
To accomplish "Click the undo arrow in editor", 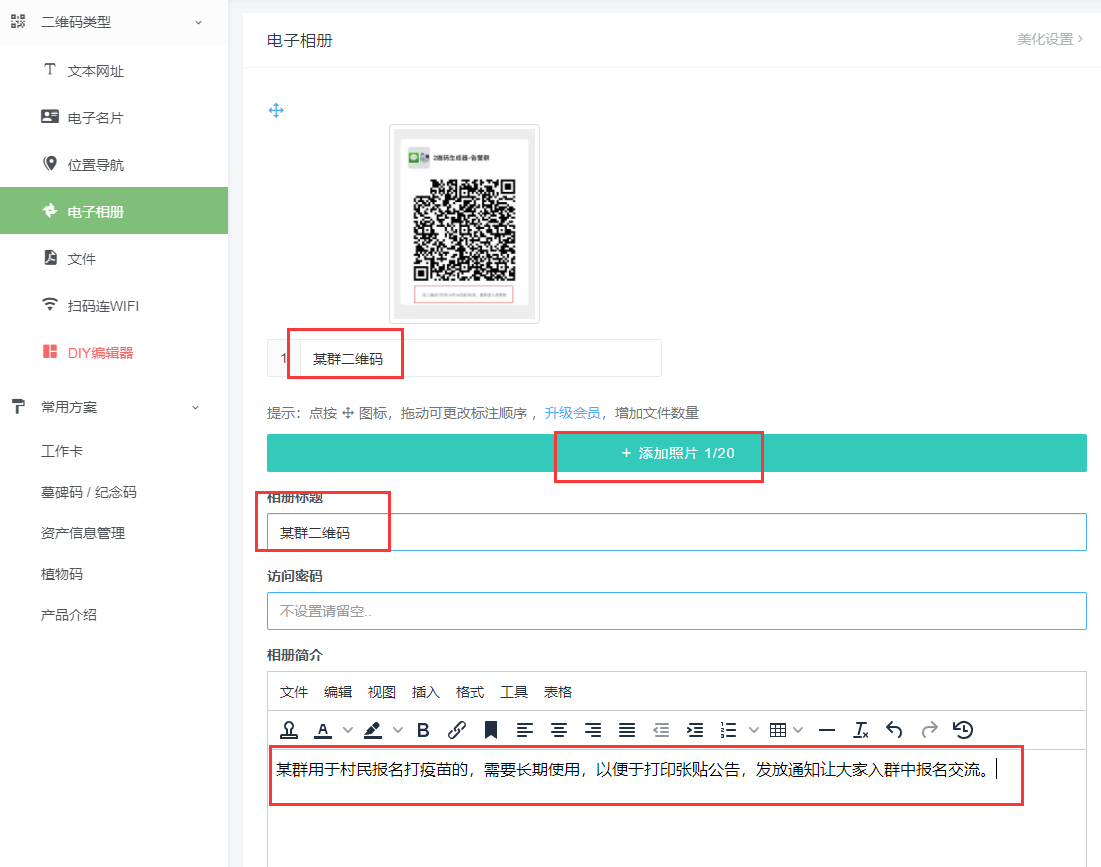I will pos(895,730).
